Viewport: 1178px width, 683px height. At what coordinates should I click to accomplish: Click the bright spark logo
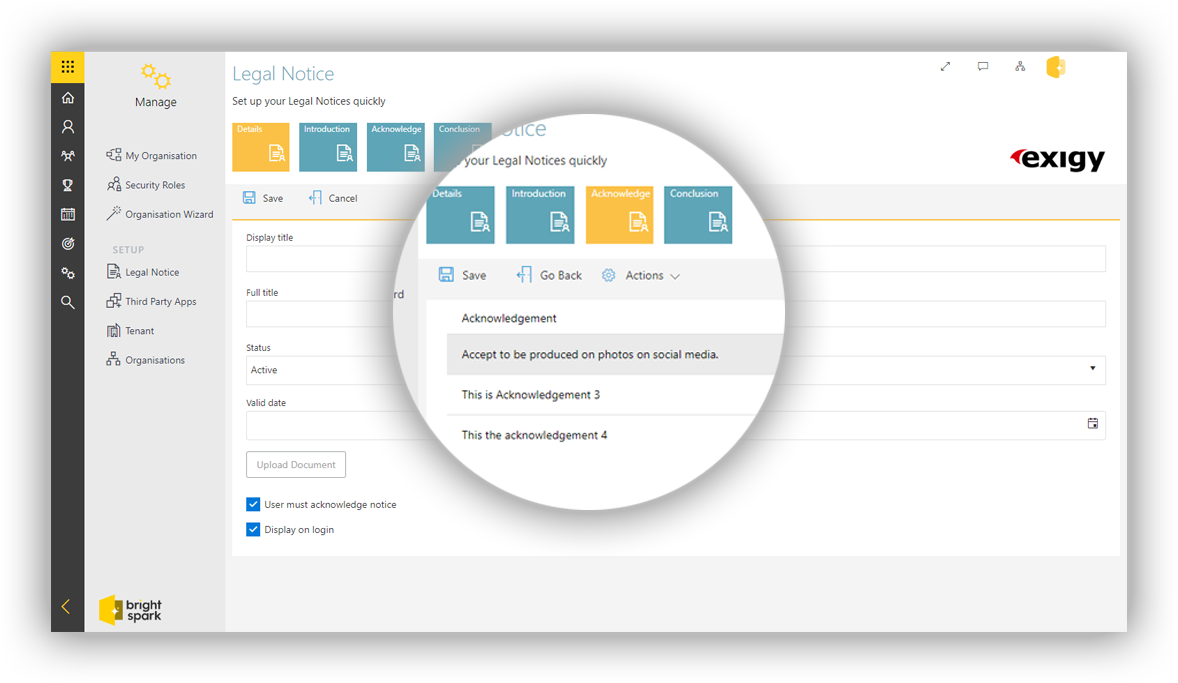coord(131,609)
